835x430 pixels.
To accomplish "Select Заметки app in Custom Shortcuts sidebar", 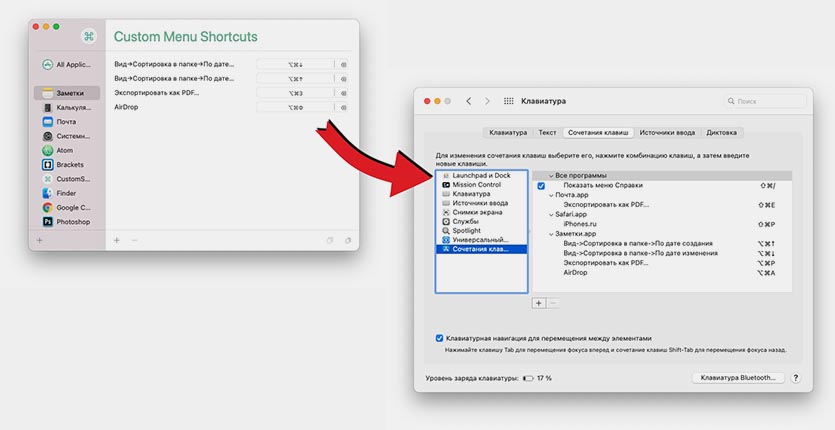I will [x=67, y=93].
